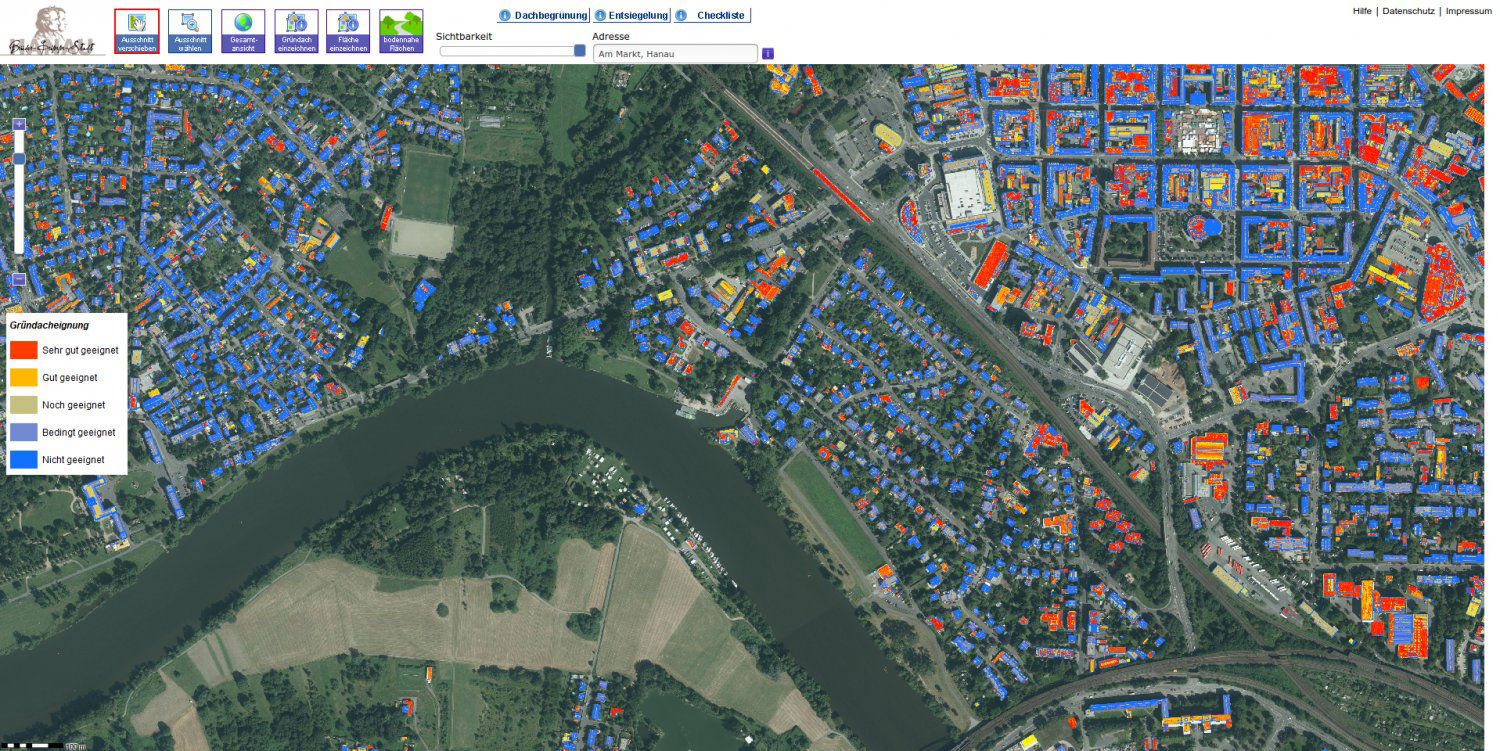Image resolution: width=1500 pixels, height=751 pixels.
Task: Choose the Gründach einzeichnen tool
Action: point(296,31)
